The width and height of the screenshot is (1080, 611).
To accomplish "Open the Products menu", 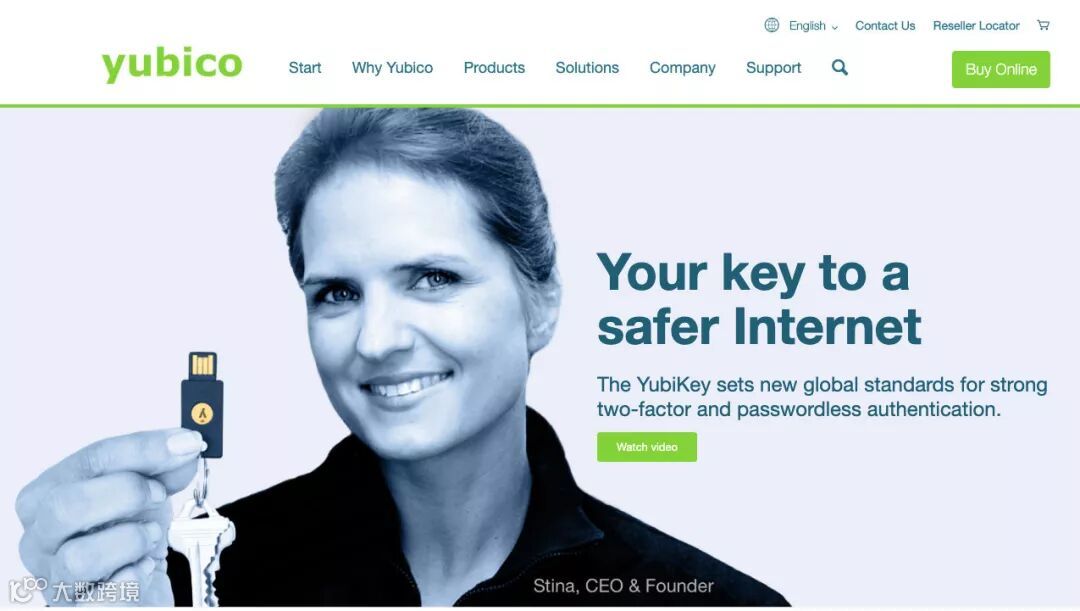I will 494,68.
